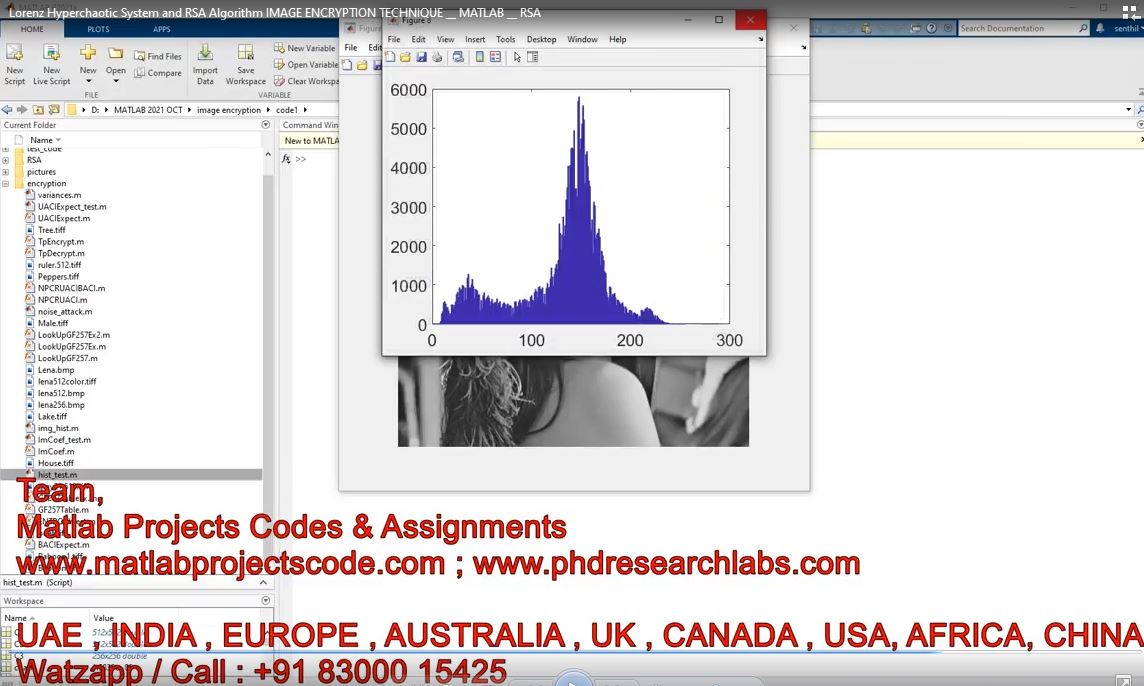This screenshot has height=686, width=1144.
Task: Click Open File icon in Figure 8 toolbar
Action: [406, 57]
